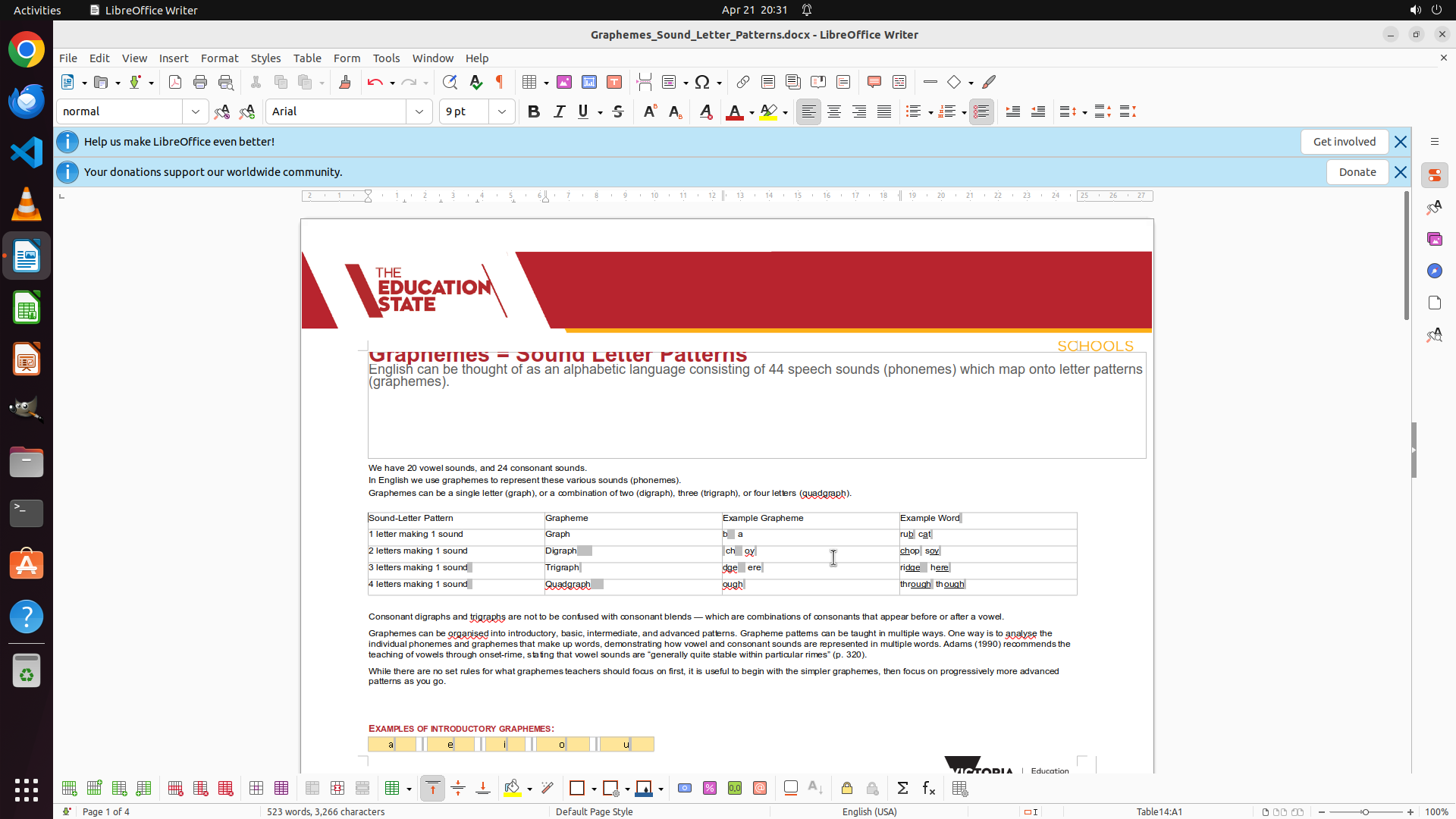Toggle formatting marks (pilcrow) icon
The width and height of the screenshot is (1456, 819).
coord(500,82)
